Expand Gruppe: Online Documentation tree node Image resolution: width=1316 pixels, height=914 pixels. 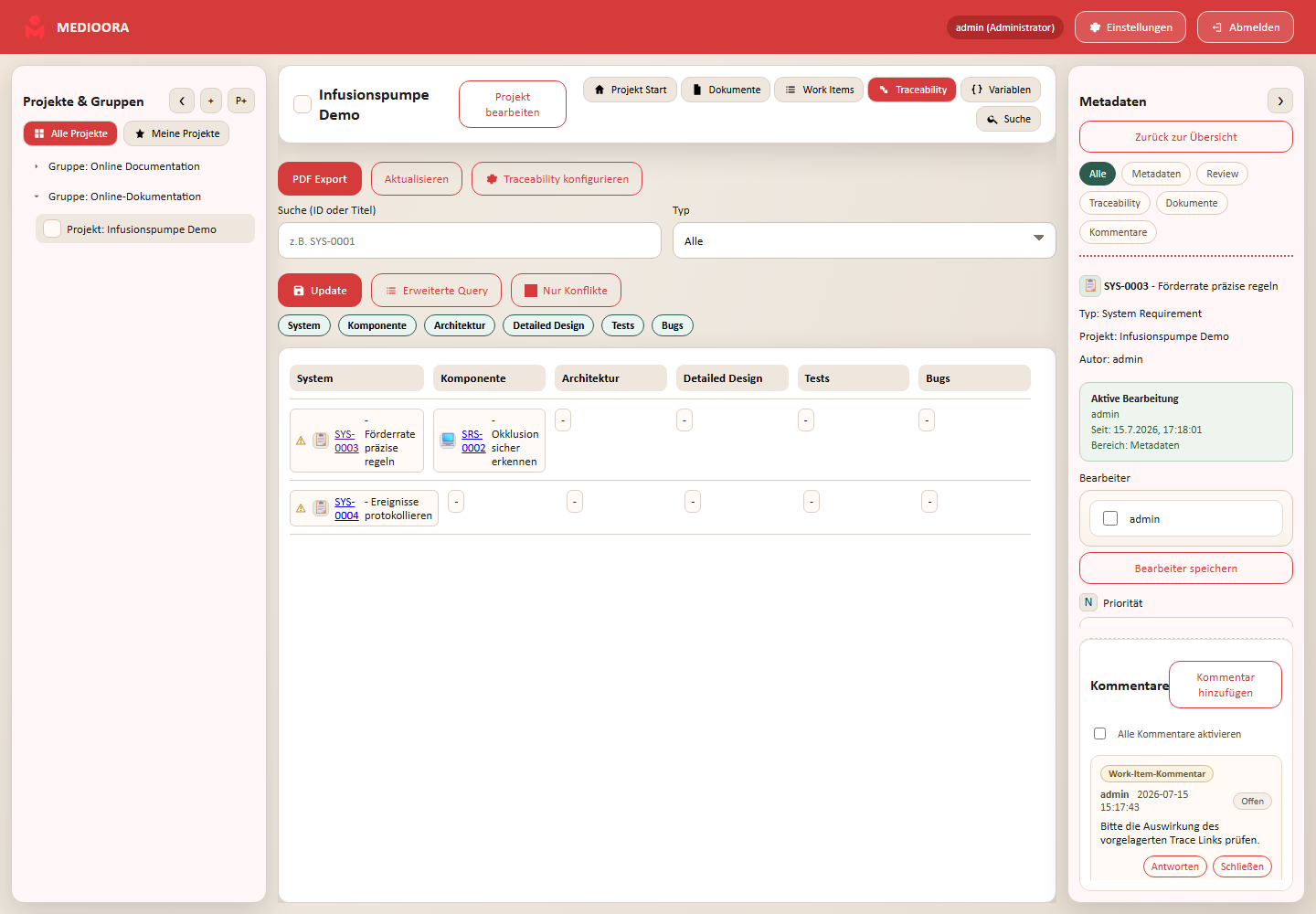click(x=37, y=166)
